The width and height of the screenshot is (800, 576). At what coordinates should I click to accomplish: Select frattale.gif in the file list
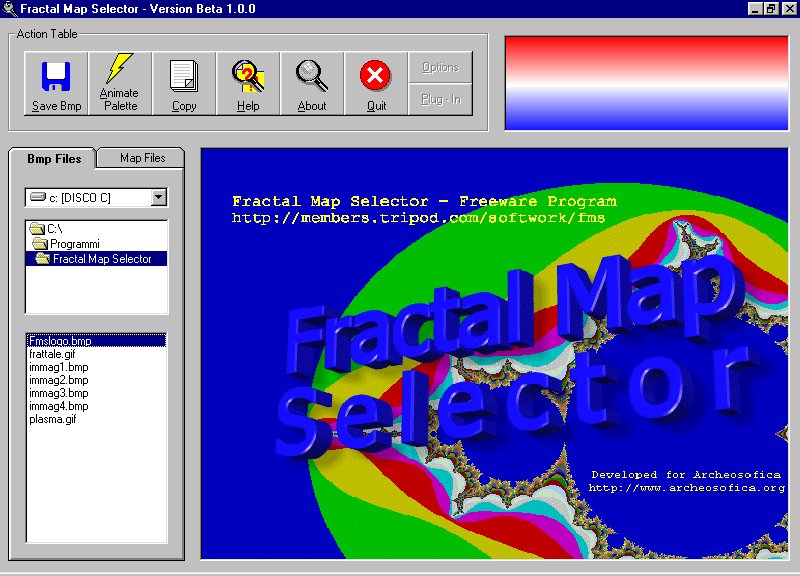click(x=96, y=354)
